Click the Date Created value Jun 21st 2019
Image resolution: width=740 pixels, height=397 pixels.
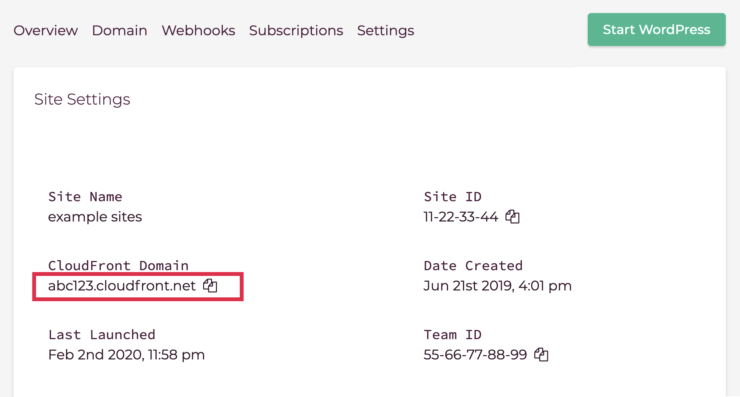click(x=497, y=286)
